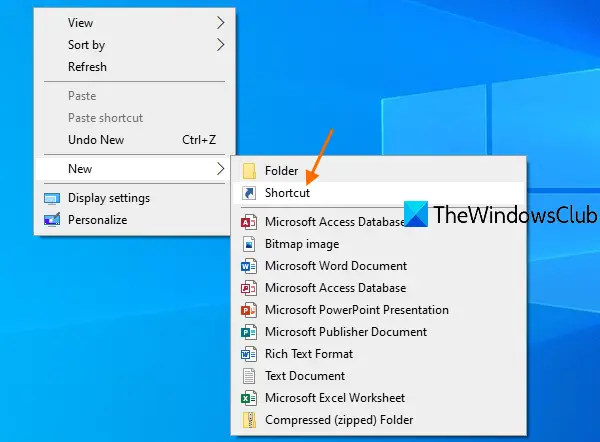Open Display settings via its monitor icon
The width and height of the screenshot is (600, 442).
(x=52, y=198)
